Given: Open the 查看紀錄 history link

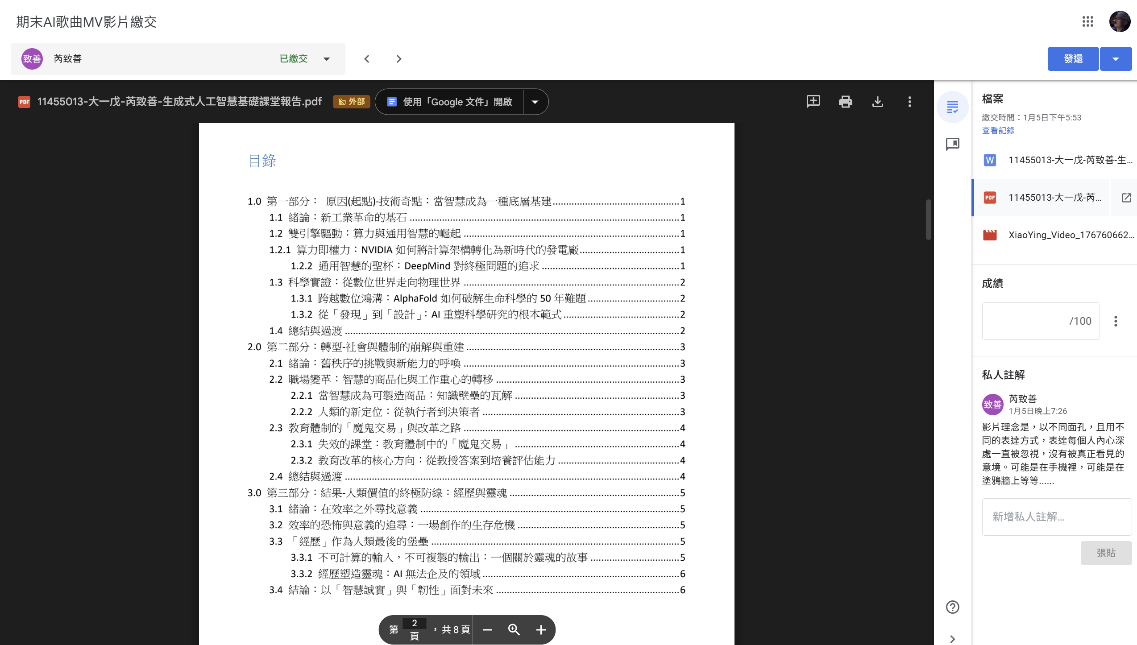Looking at the screenshot, I should (x=997, y=130).
